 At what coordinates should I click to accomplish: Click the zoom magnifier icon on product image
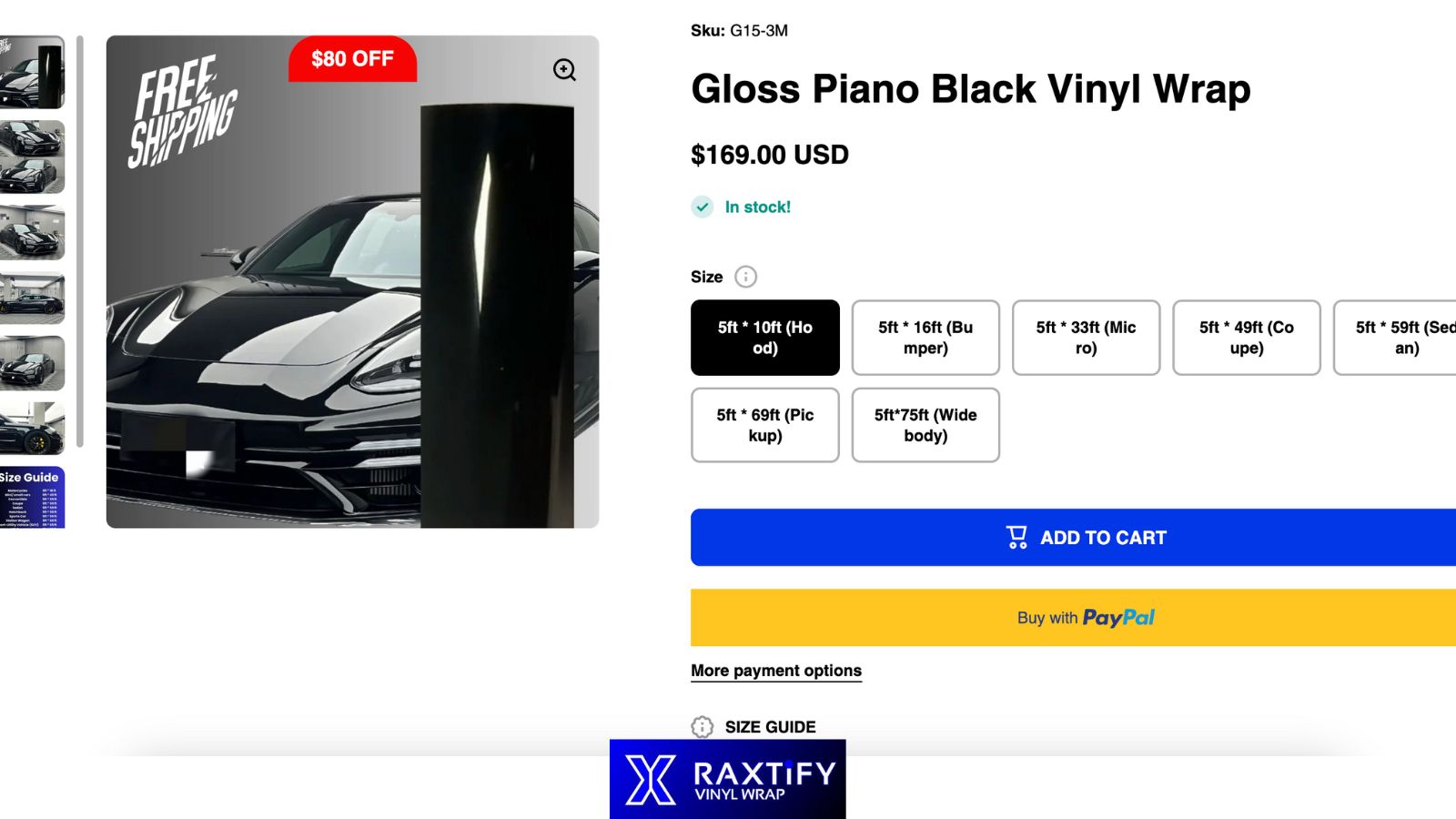(564, 70)
